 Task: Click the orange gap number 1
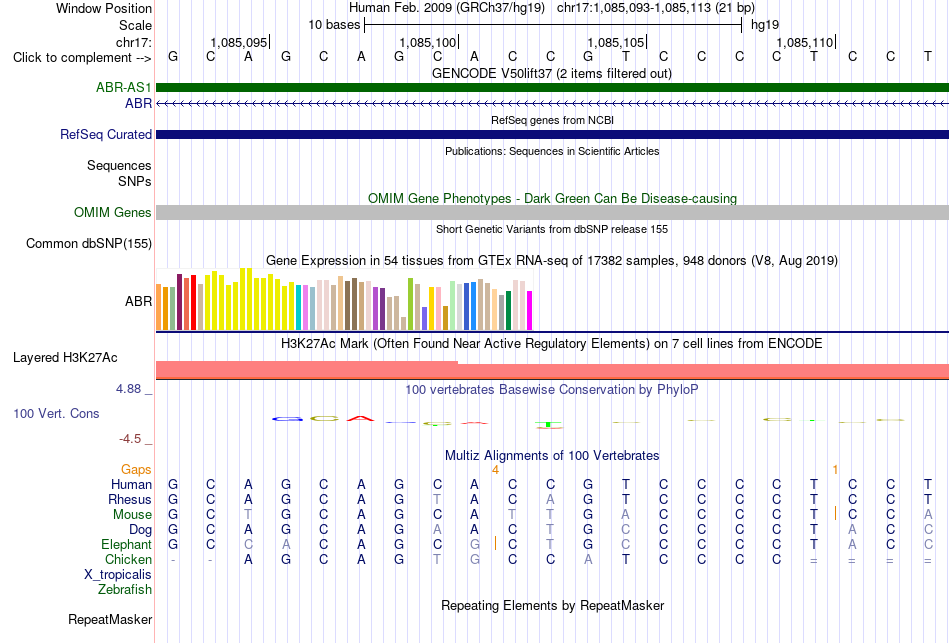click(835, 470)
